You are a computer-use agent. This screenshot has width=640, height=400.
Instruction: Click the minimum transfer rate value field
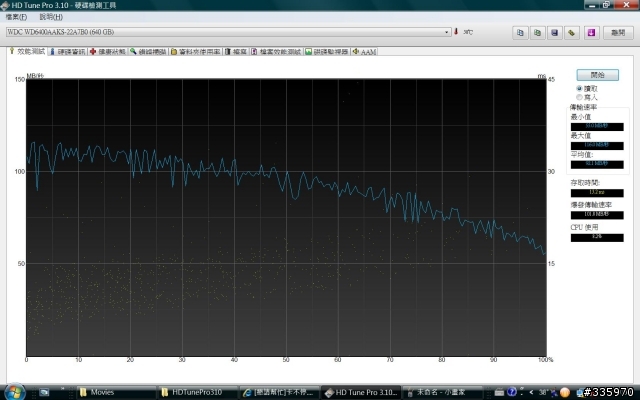(597, 127)
